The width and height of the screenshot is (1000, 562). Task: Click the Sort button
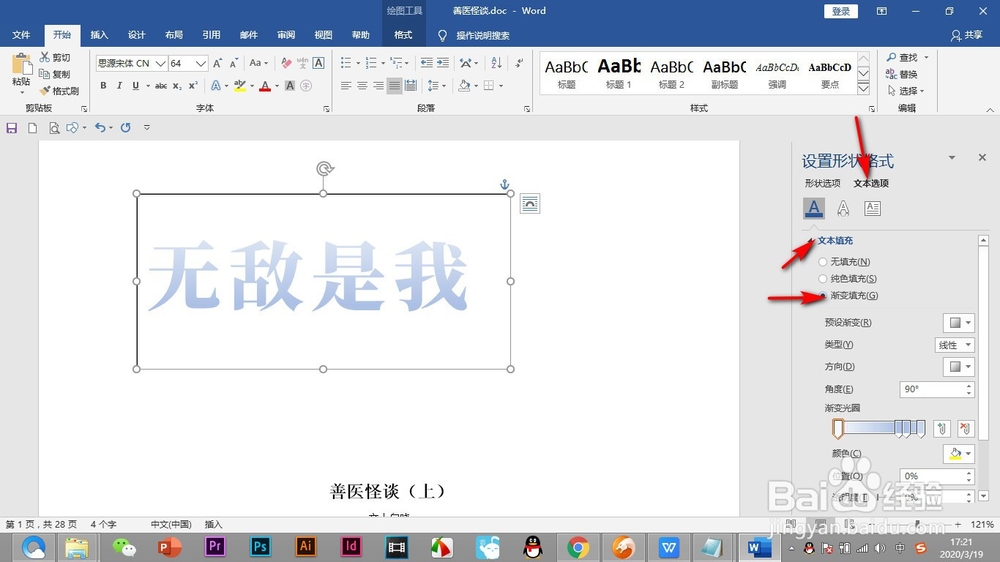[496, 63]
